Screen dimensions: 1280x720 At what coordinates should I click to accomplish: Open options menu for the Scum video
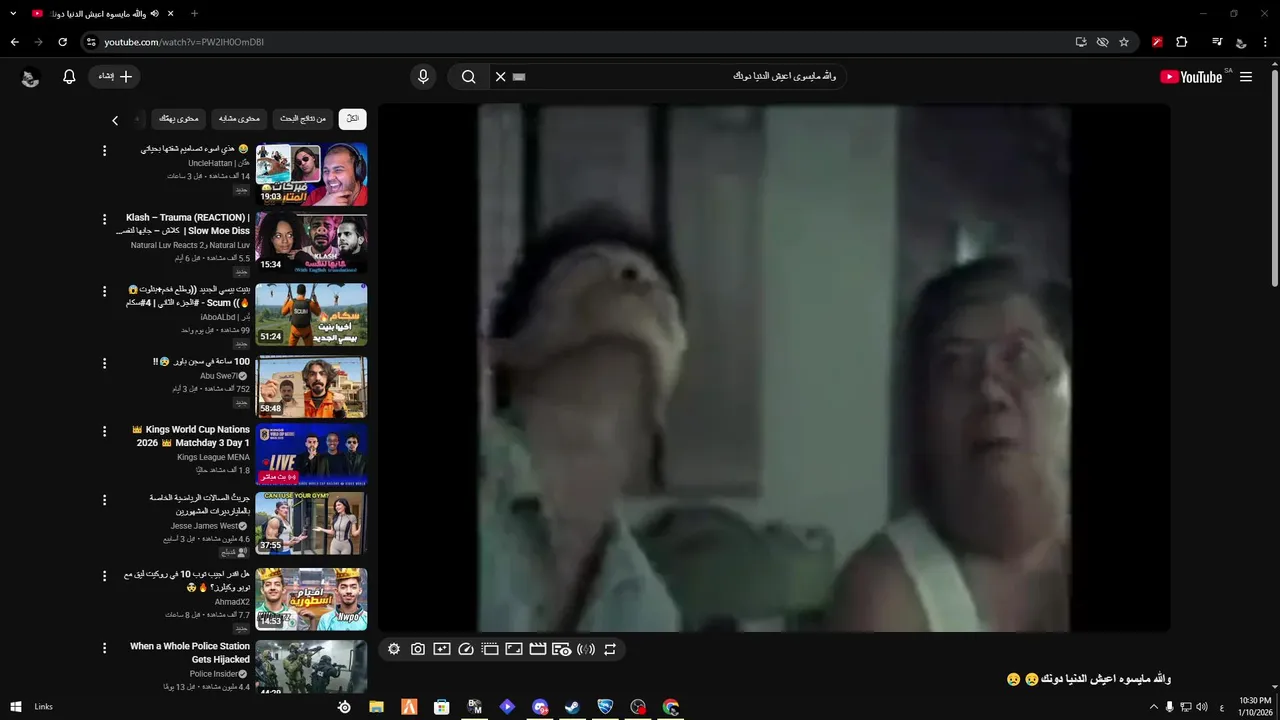(x=104, y=291)
